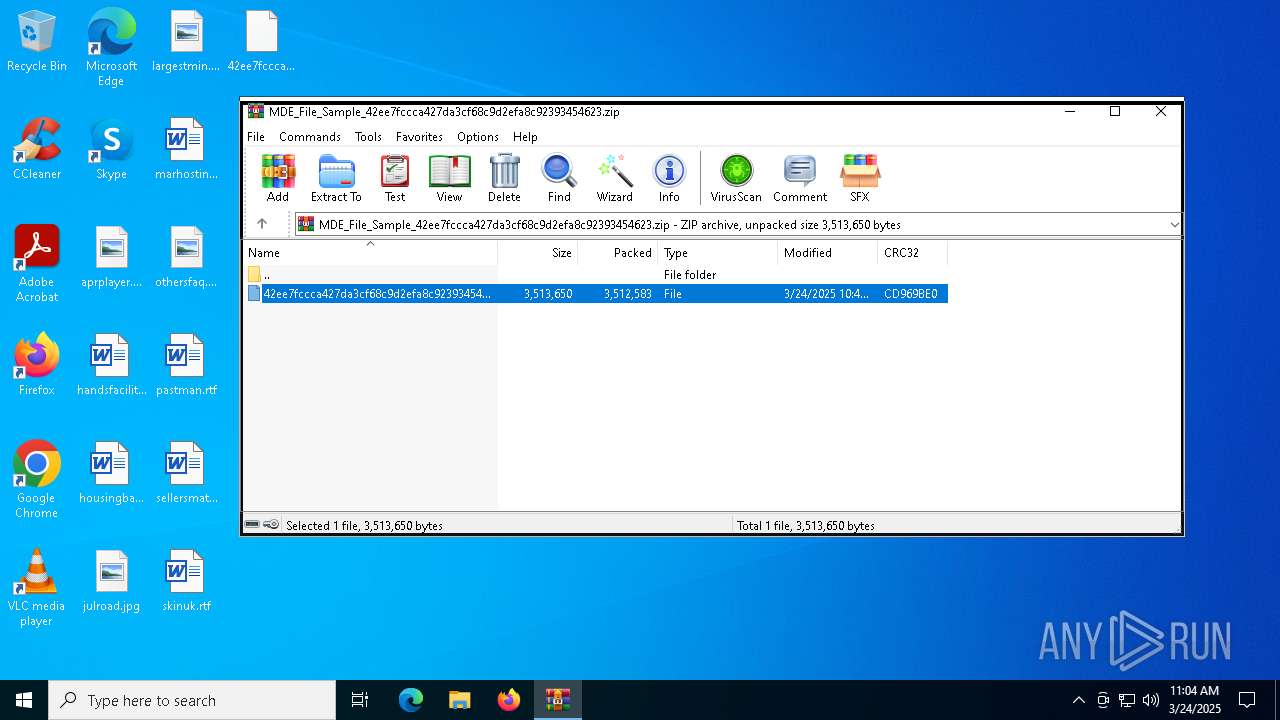Screen dimensions: 1280x720
Task: Select sellersmat document on desktop
Action: (186, 474)
